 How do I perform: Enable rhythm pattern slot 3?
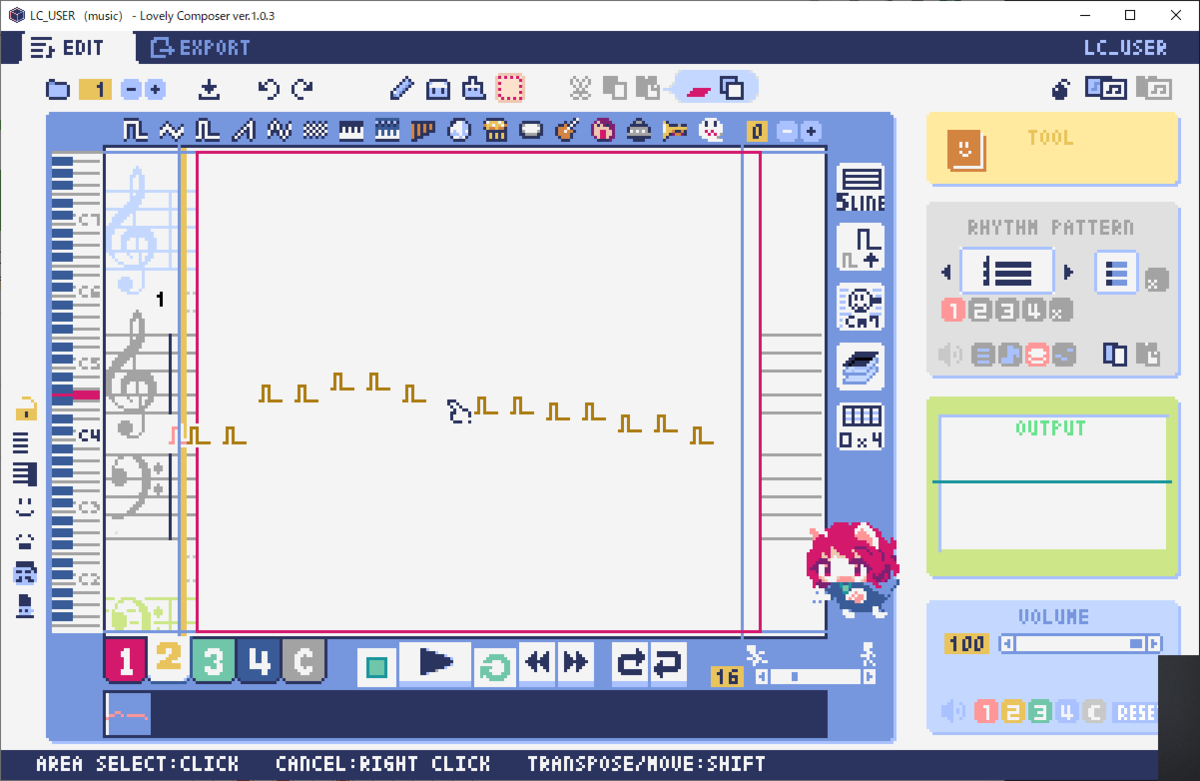click(1007, 311)
